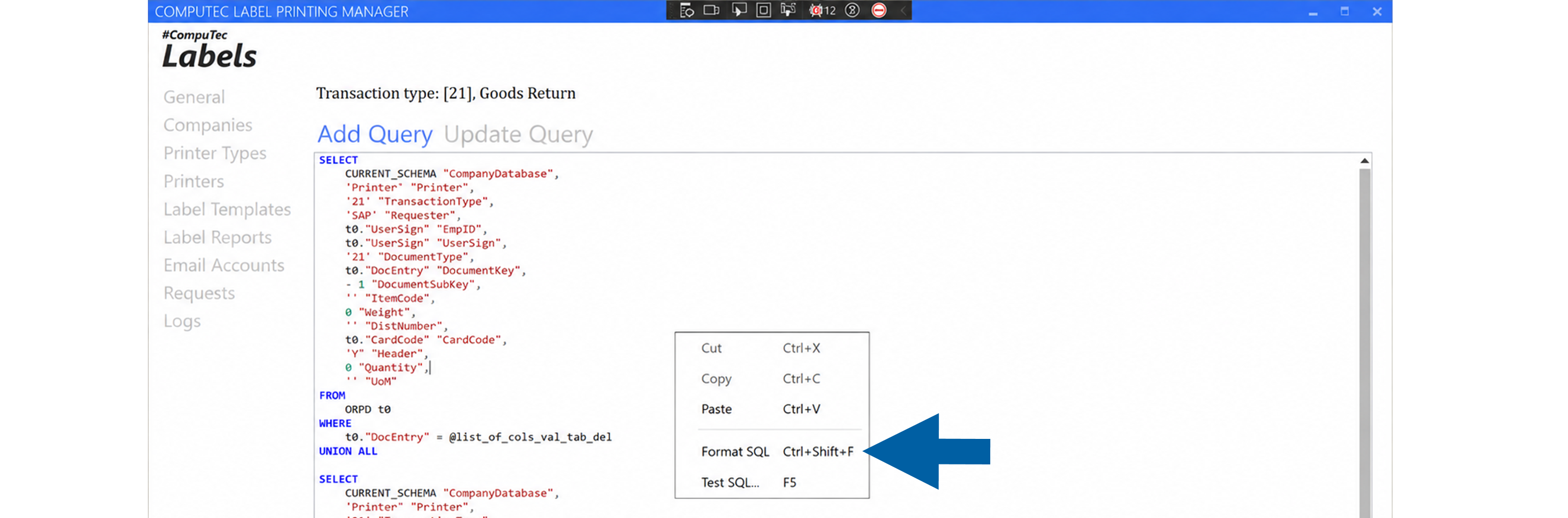Click the "ItemCode" line in the query
The width and height of the screenshot is (1568, 518).
pos(390,298)
